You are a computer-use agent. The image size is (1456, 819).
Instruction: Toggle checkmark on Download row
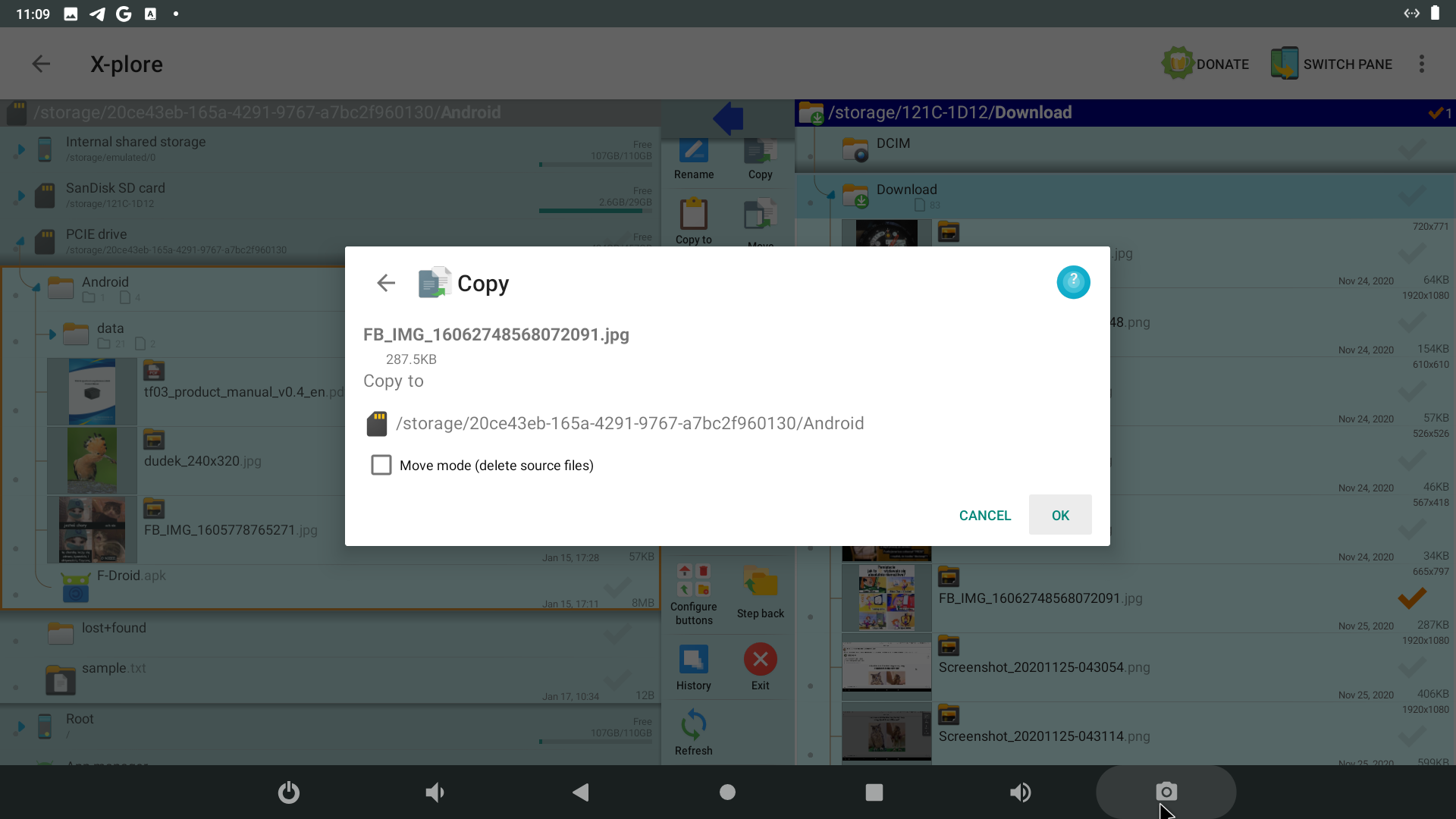pos(1412,196)
